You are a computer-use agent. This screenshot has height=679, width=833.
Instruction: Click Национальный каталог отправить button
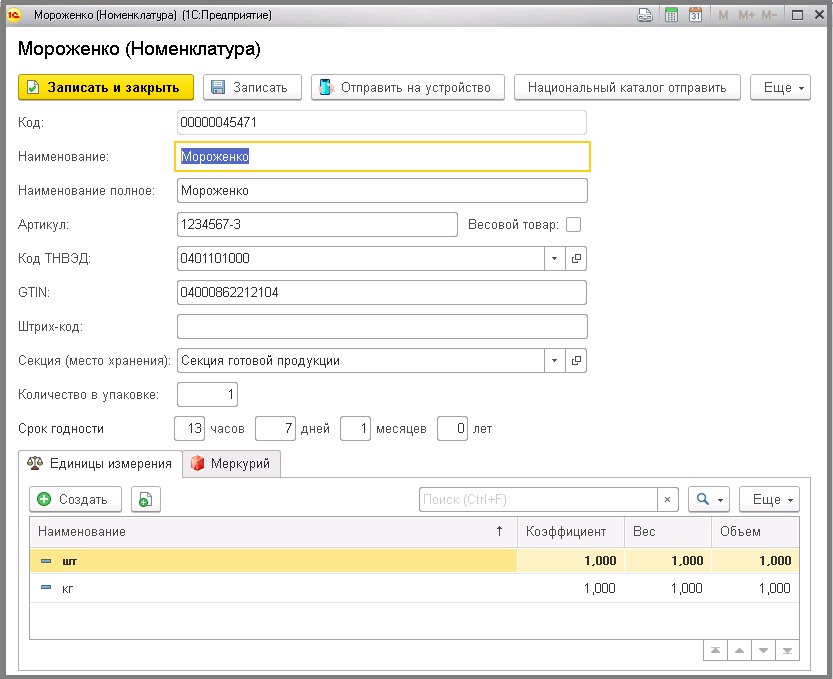tap(627, 88)
